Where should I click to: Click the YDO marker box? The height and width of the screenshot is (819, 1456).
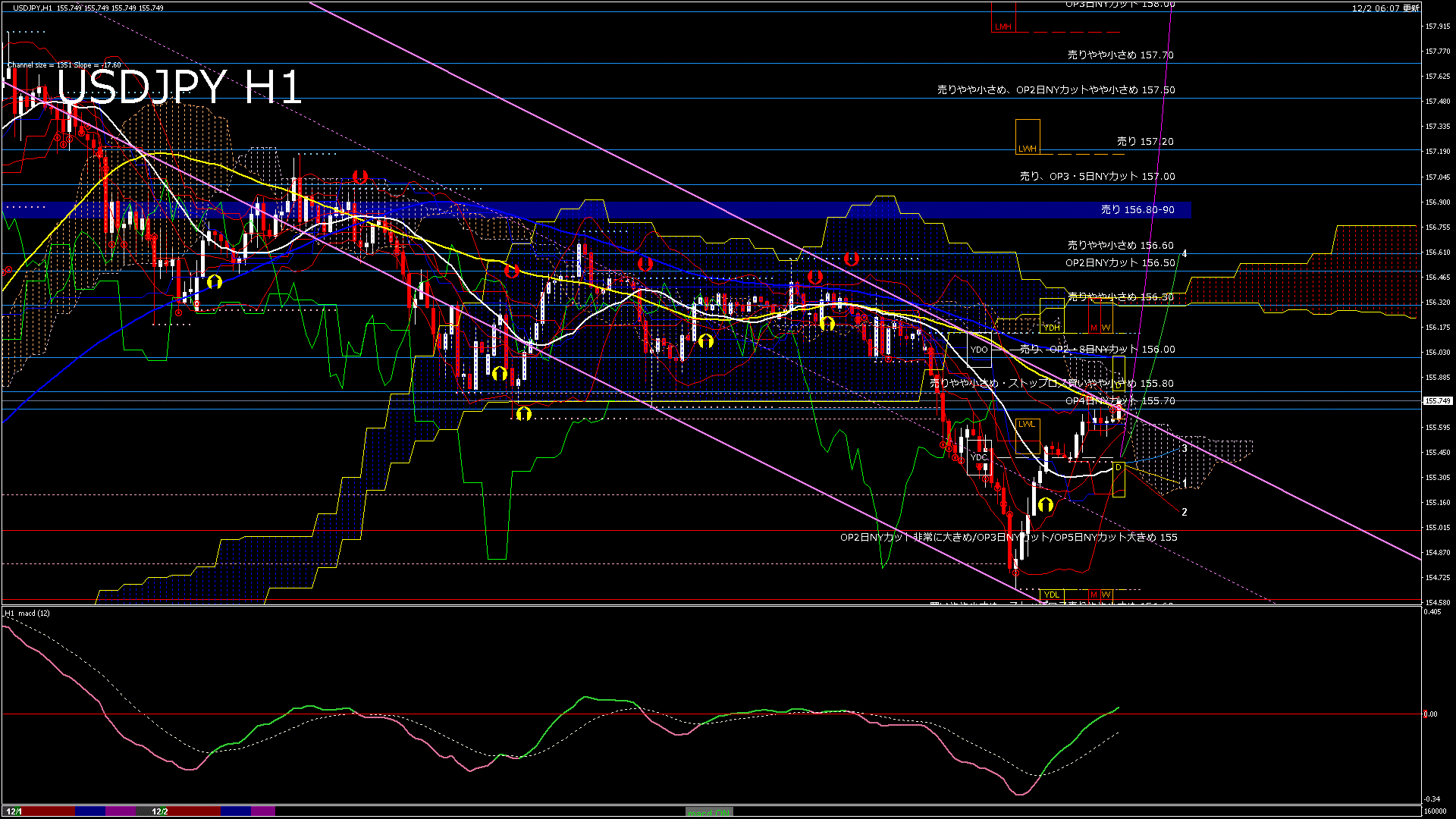[x=979, y=350]
